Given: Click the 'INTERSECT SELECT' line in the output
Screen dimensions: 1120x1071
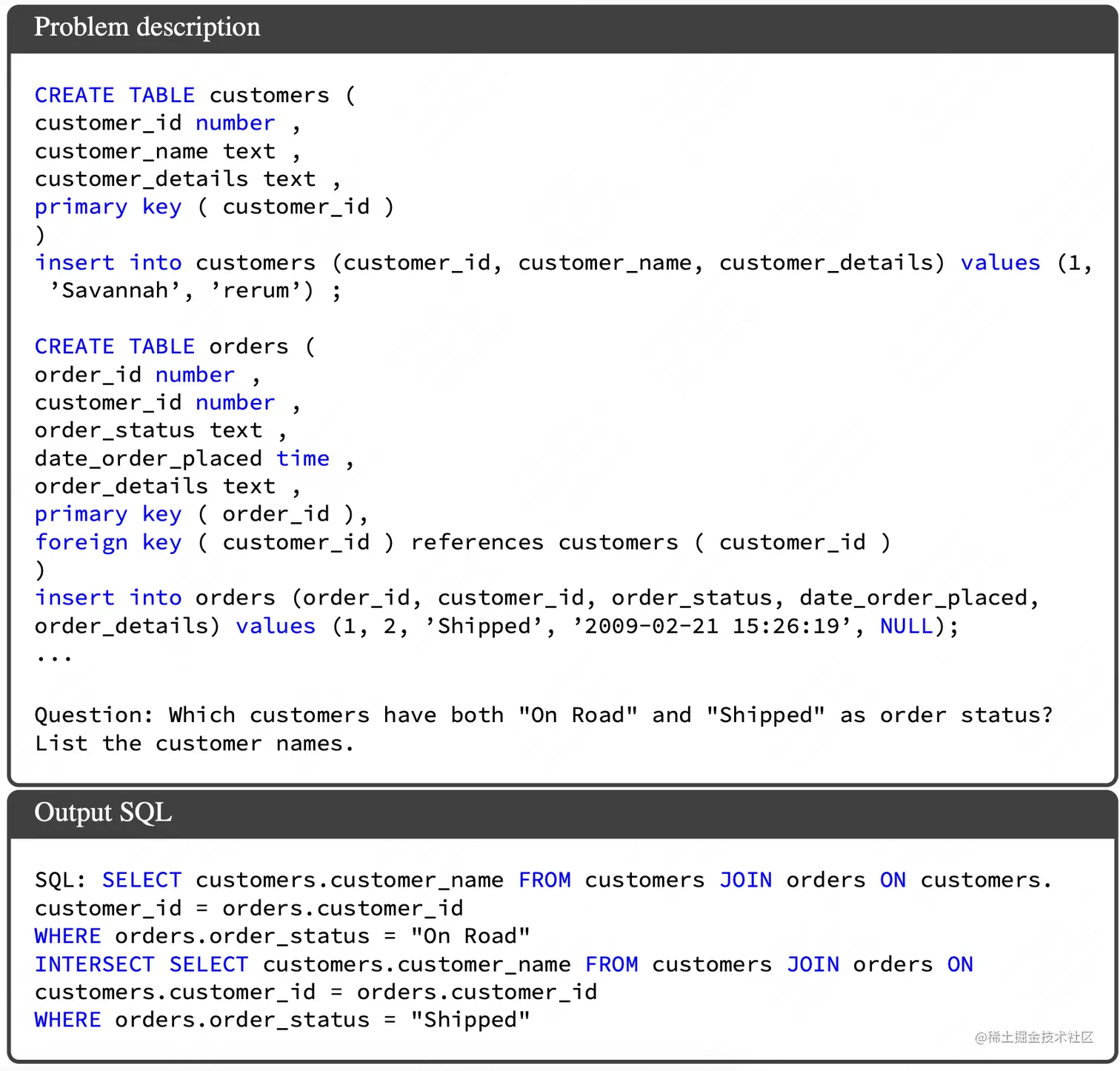Looking at the screenshot, I should 504,965.
